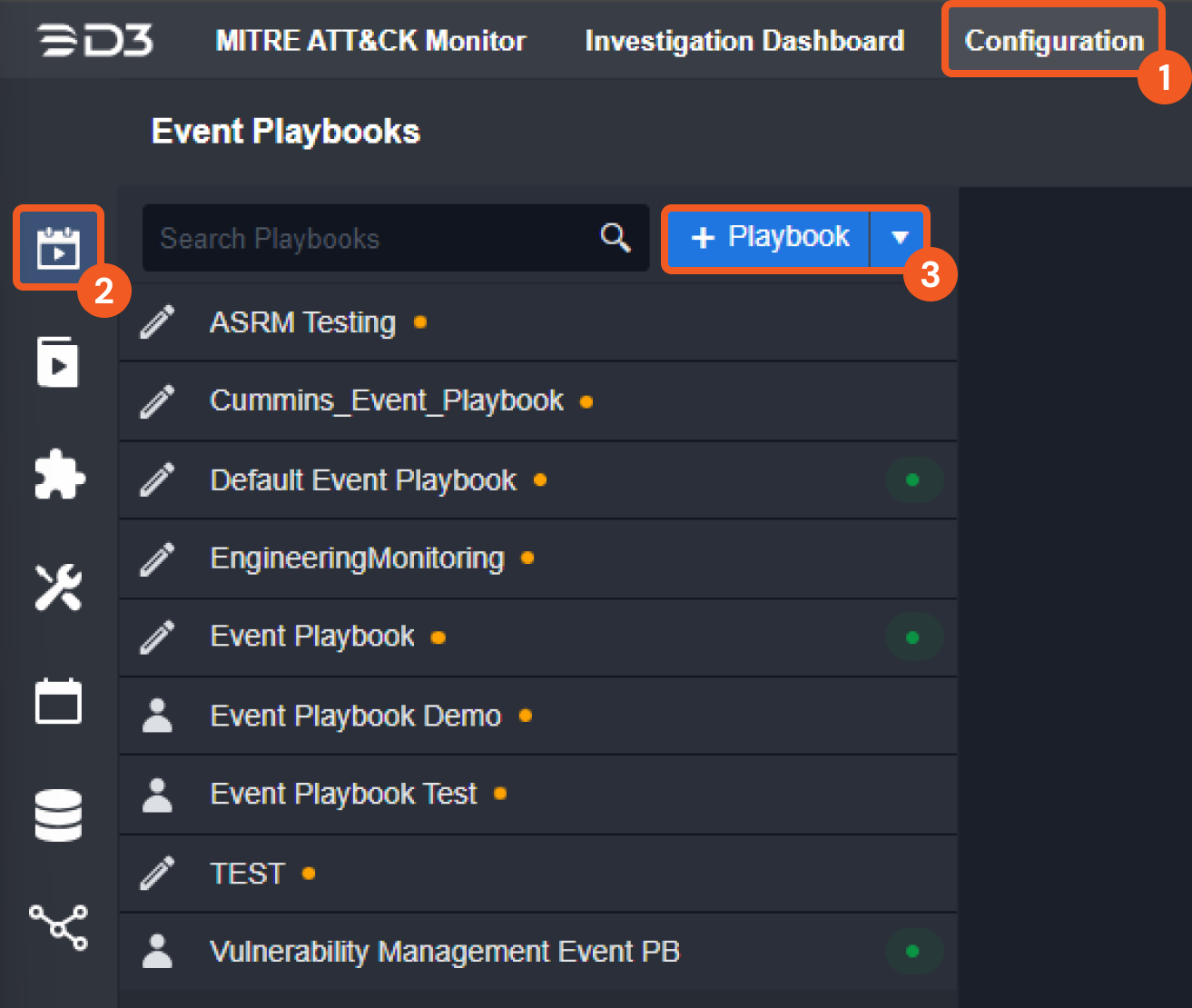1192x1008 pixels.
Task: Toggle green status on Event Playbook row
Action: click(912, 637)
